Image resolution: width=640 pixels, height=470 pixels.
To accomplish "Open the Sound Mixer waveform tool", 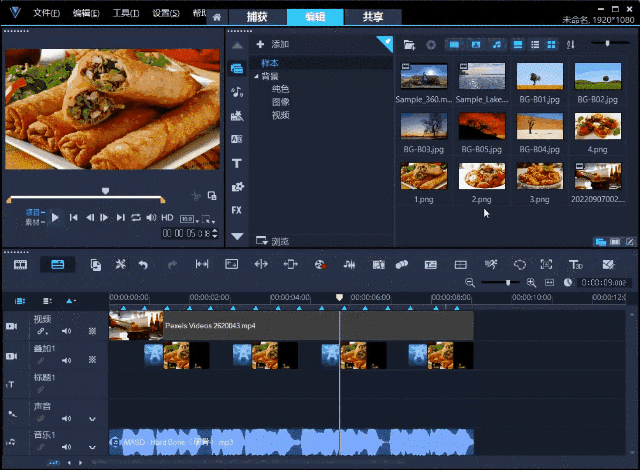I will pyautogui.click(x=350, y=265).
